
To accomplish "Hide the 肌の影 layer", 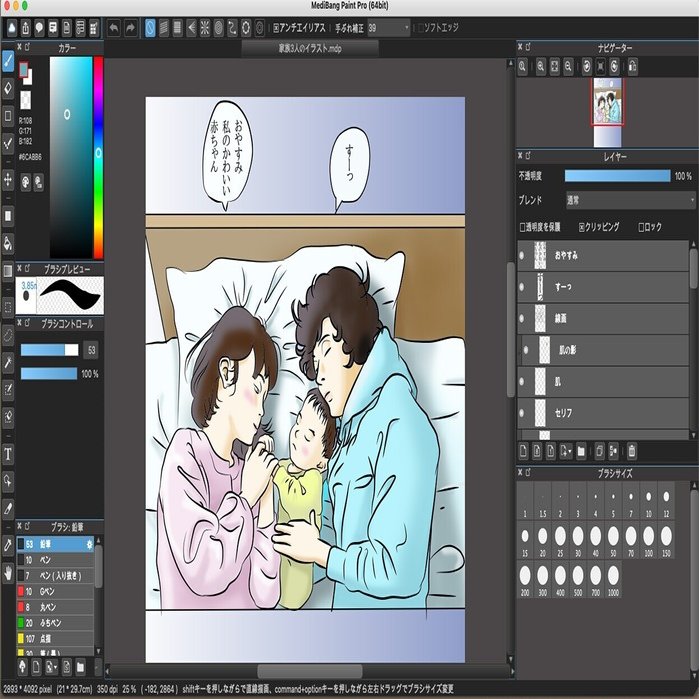I will tap(526, 350).
